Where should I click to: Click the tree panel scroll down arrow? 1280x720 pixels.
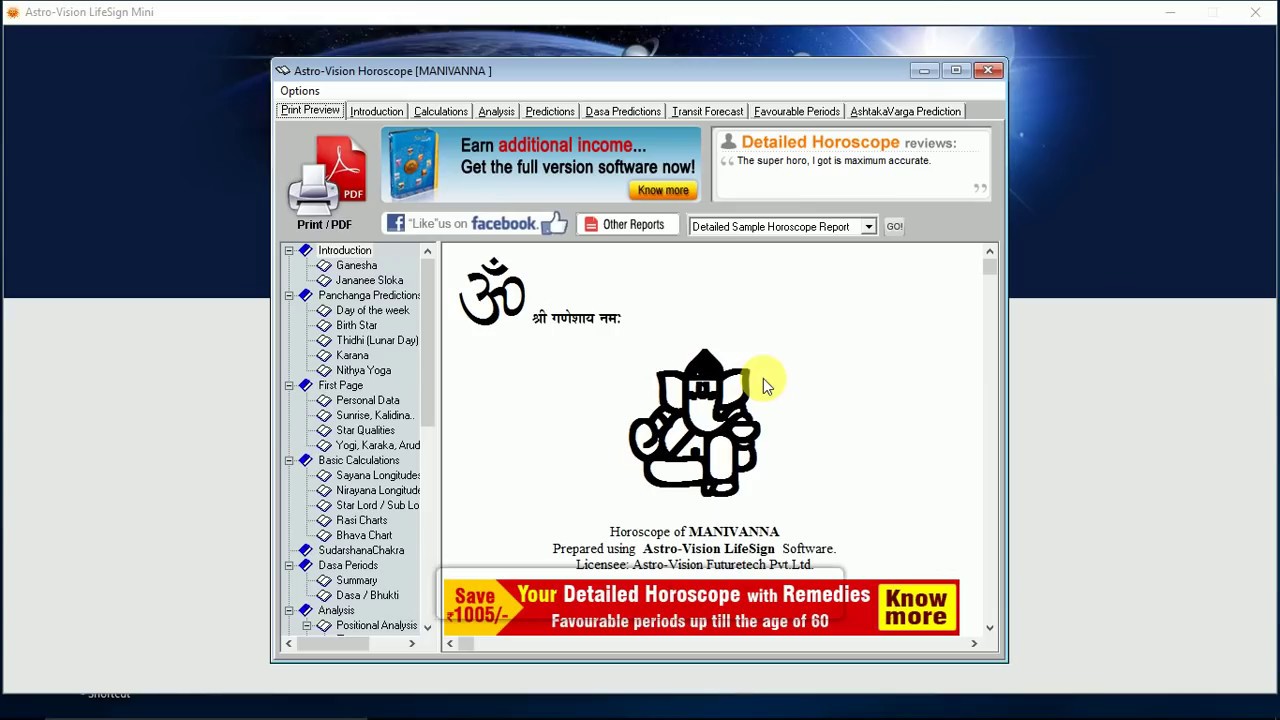(428, 627)
